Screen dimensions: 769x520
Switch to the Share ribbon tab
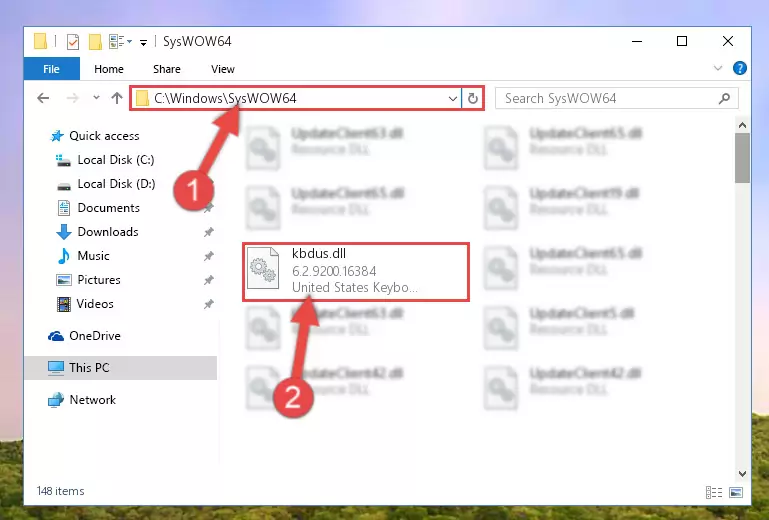[167, 69]
